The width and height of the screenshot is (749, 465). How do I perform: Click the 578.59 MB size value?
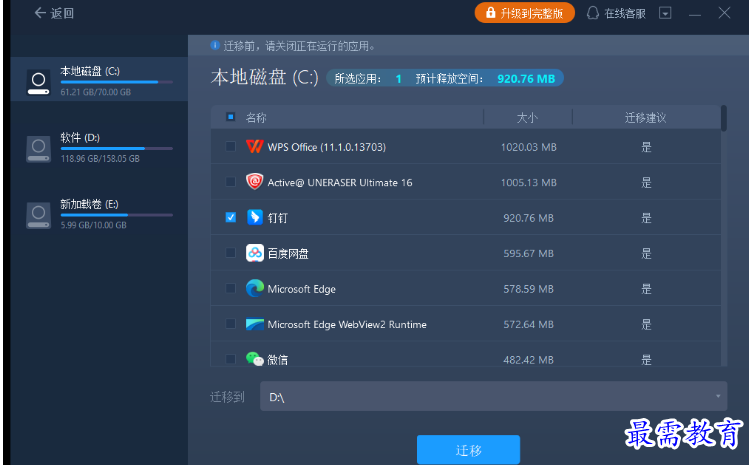(x=528, y=289)
